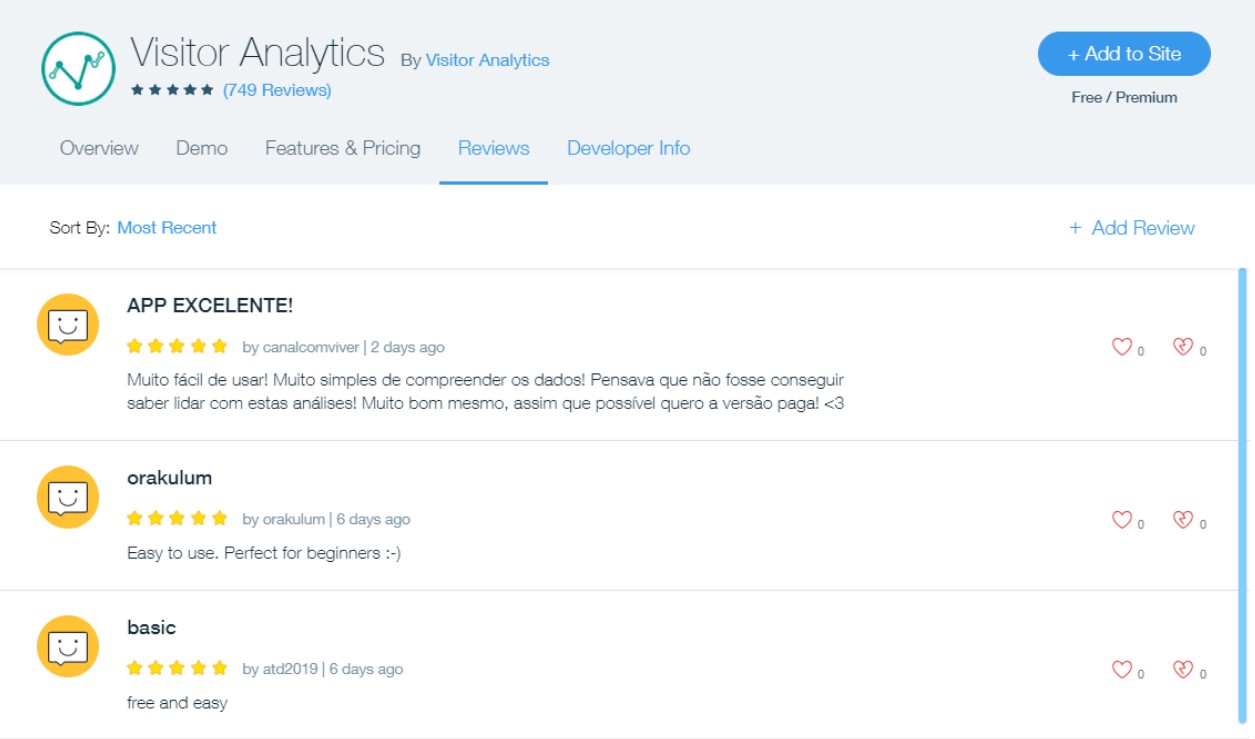Click star rating of basic review
The image size is (1255, 739).
pos(178,669)
